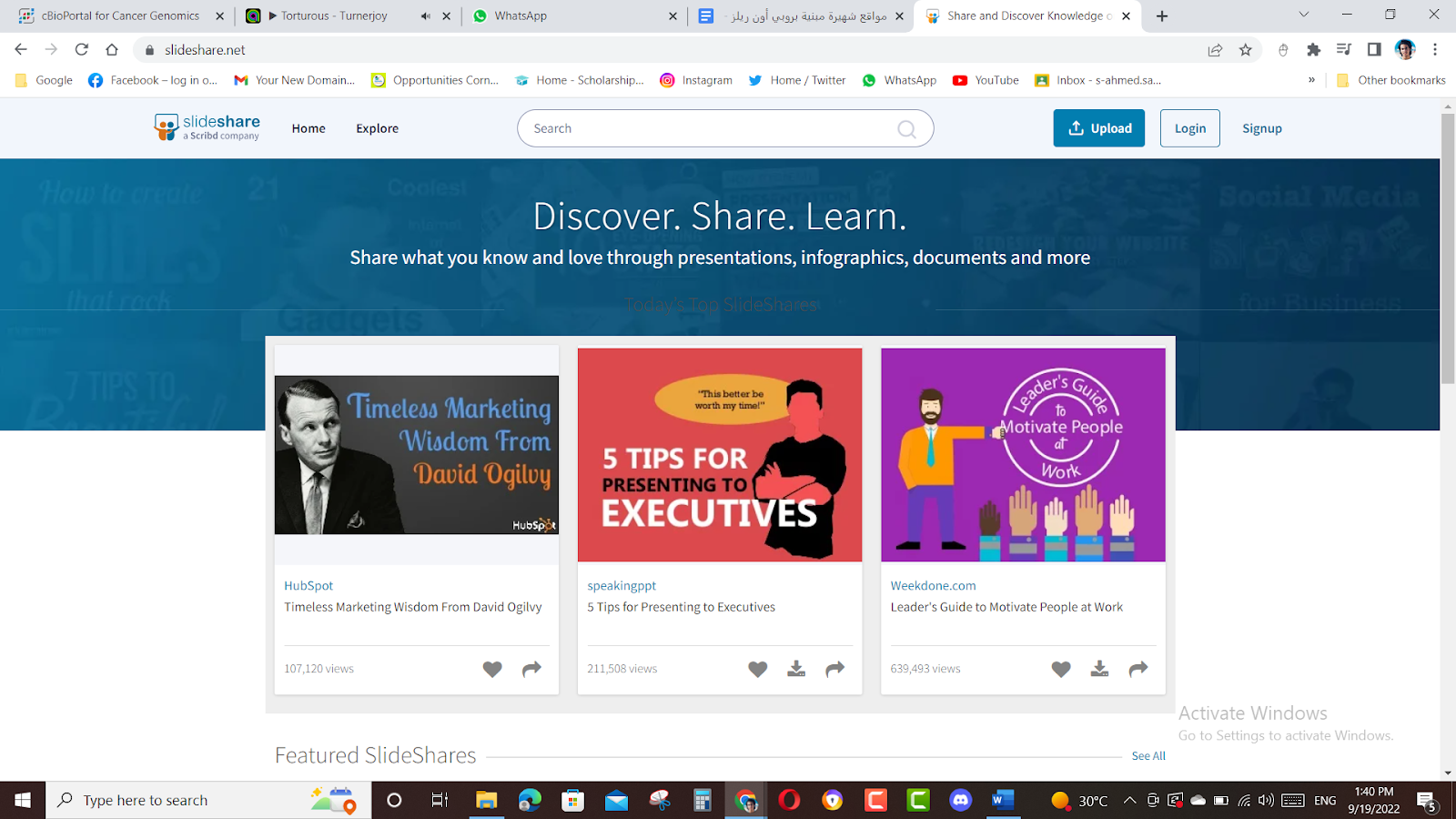Click the SlideShare logo
Screen dimensions: 1456x819
(x=207, y=127)
